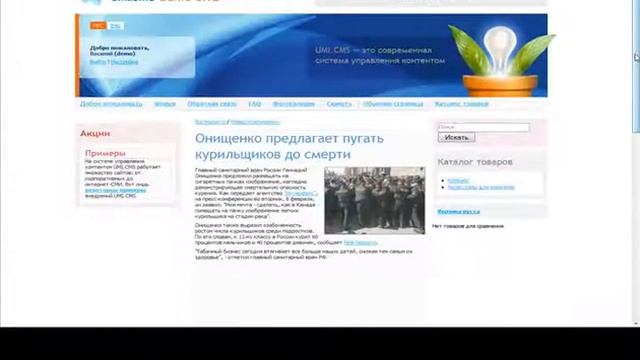The image size is (640, 360).
Task: Open the second link in Каталог товаров list
Action: [x=481, y=187]
